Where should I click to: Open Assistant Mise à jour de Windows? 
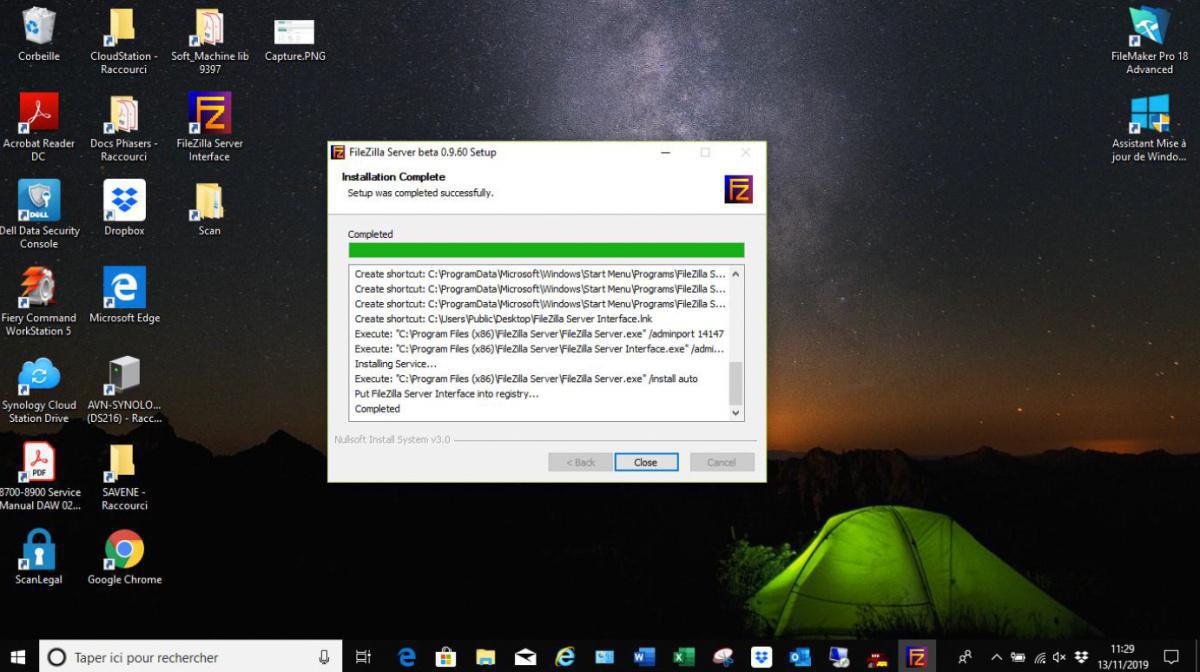(1149, 127)
